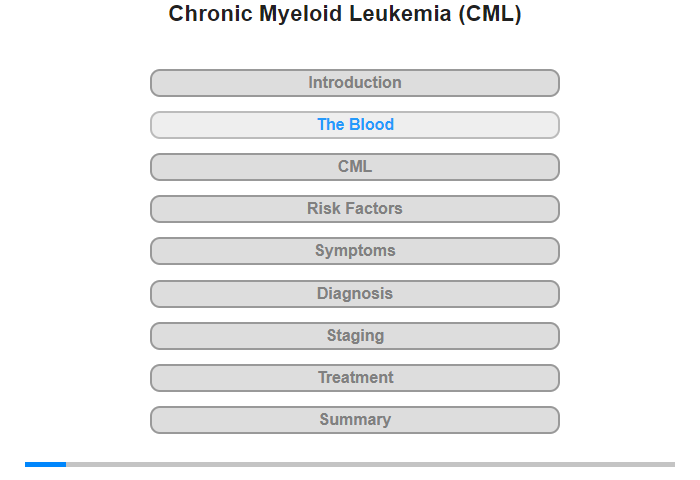Open the Introduction section
The height and width of the screenshot is (480, 700).
[355, 83]
